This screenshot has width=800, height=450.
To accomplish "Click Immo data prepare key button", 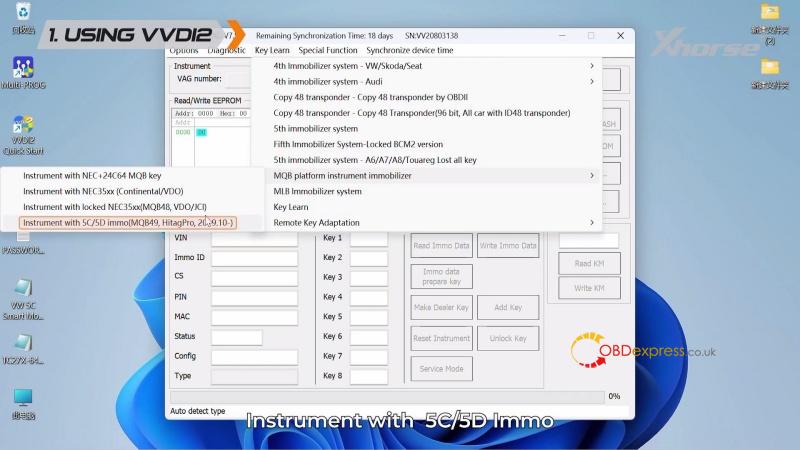I will [x=441, y=277].
